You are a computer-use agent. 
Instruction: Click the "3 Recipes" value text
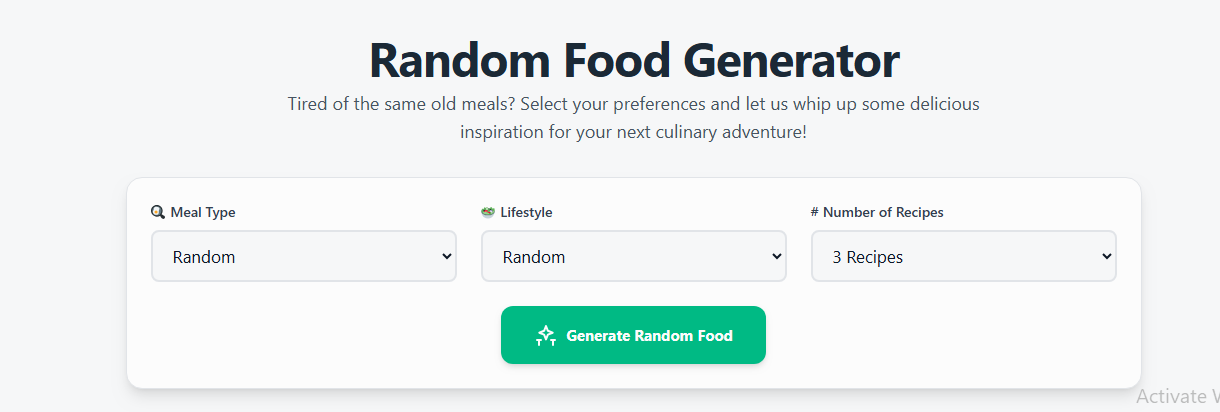pyautogui.click(x=868, y=257)
